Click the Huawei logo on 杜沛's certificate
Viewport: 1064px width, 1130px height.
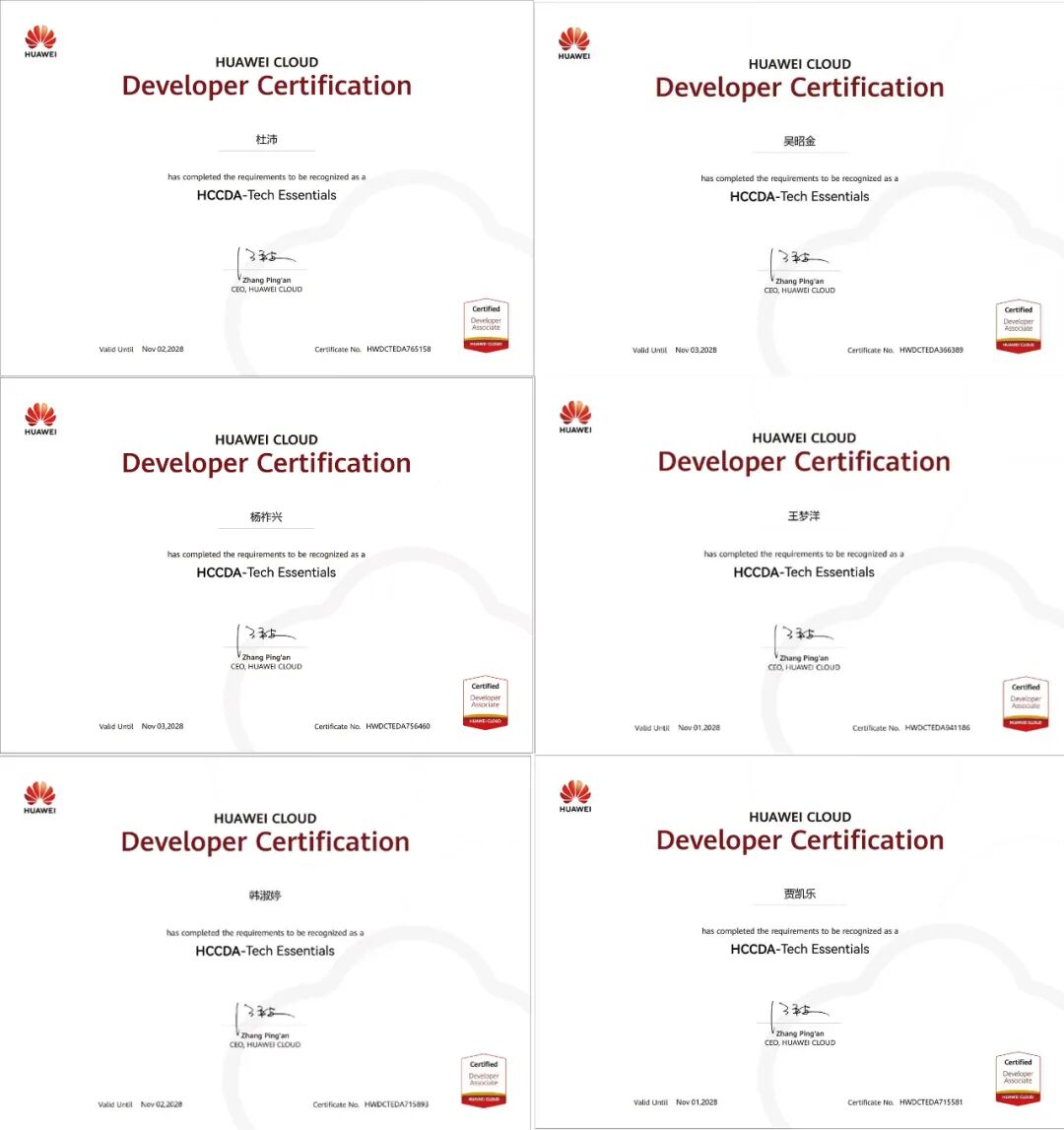coord(40,41)
